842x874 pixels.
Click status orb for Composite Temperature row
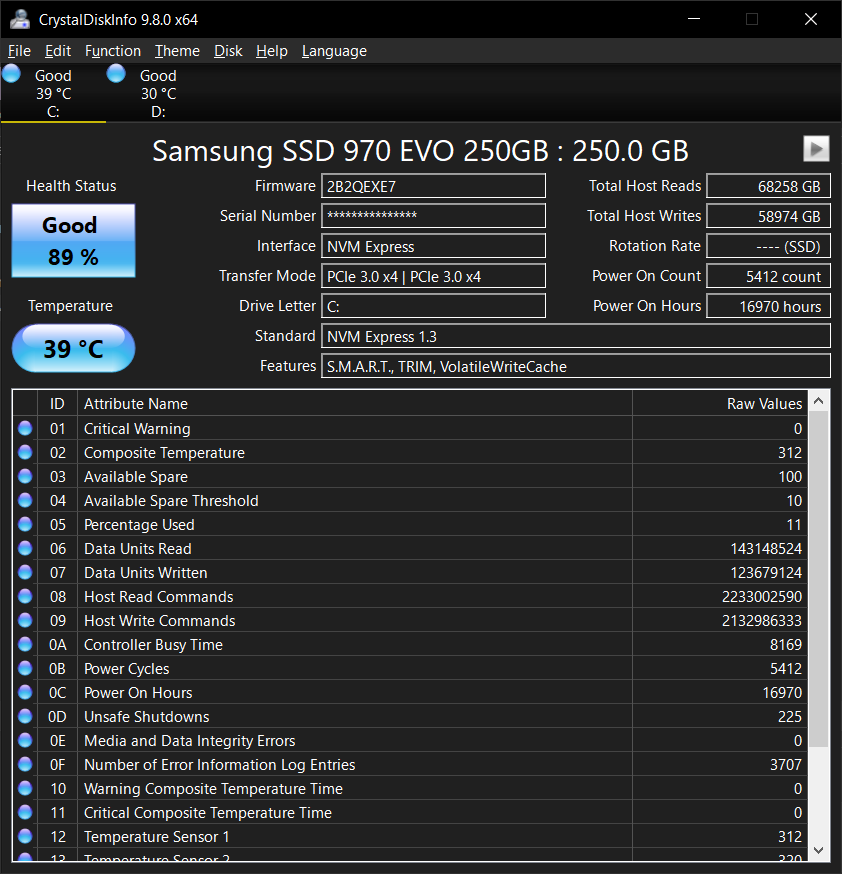tap(25, 452)
